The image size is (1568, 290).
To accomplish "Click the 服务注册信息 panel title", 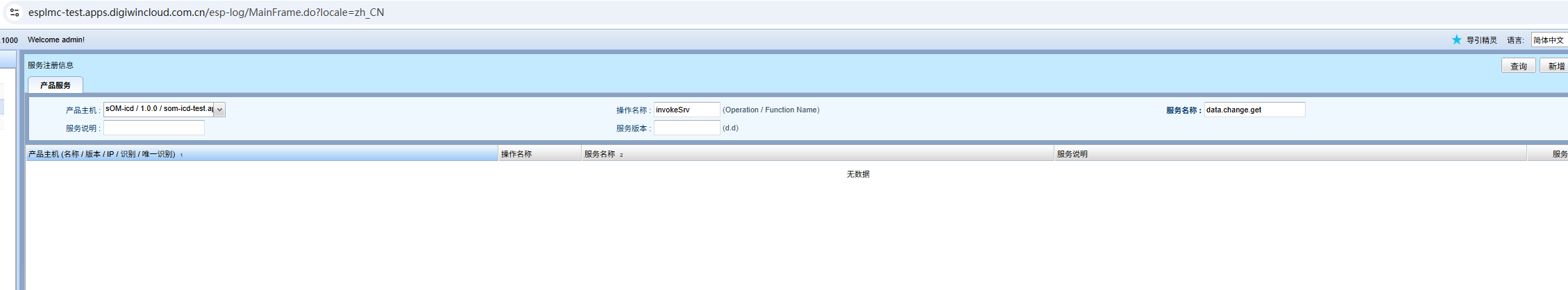I will [51, 65].
